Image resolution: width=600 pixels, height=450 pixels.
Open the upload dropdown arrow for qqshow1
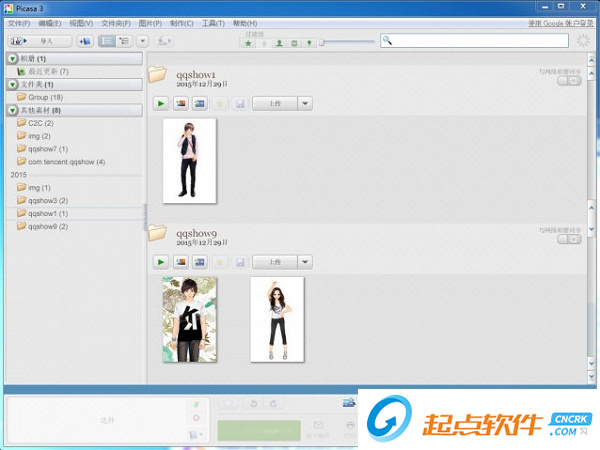tap(305, 103)
